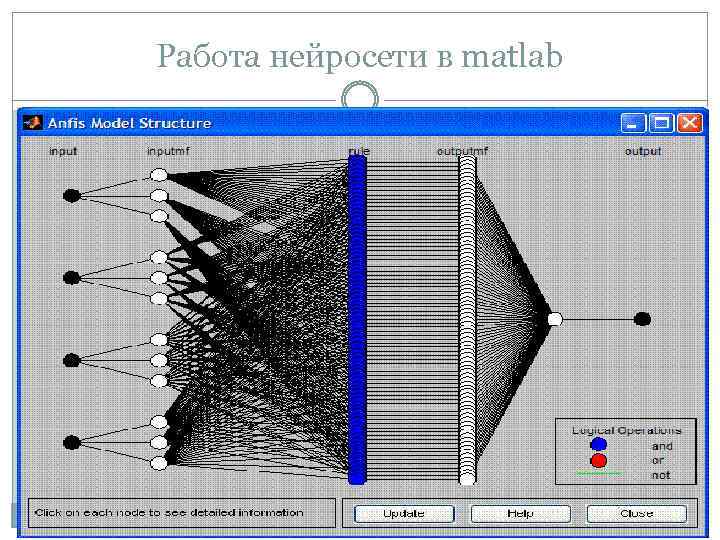This screenshot has width=720, height=540.
Task: Click the middle inputmf node of first input
Action: 159,196
